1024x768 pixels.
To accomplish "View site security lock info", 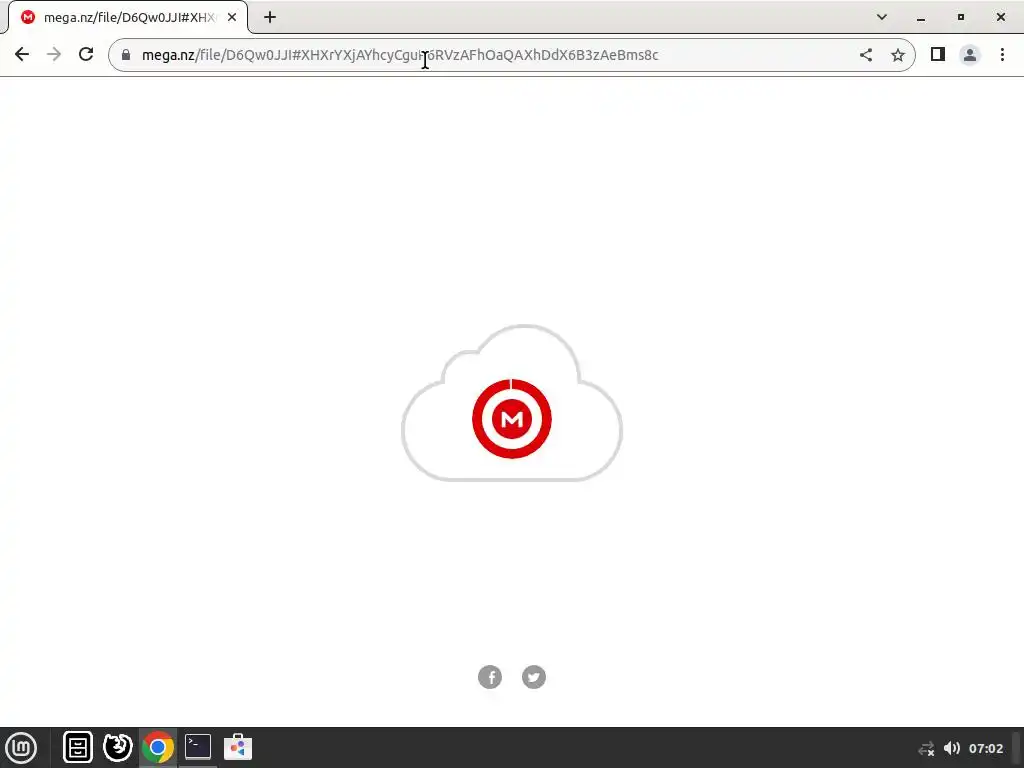I will coord(126,55).
